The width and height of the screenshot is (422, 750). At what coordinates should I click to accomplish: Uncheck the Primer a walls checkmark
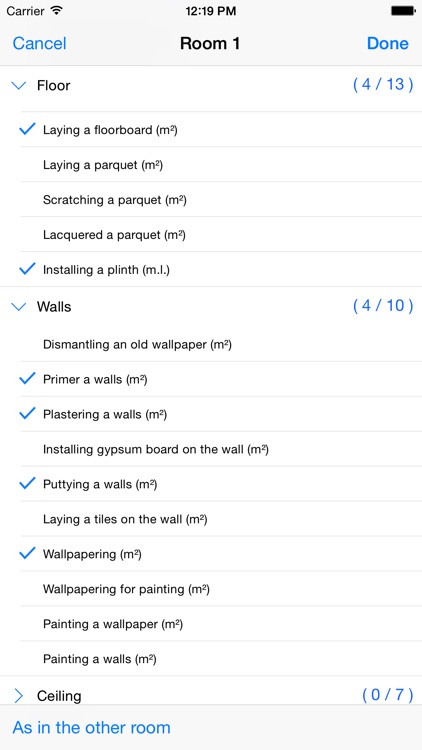[27, 379]
